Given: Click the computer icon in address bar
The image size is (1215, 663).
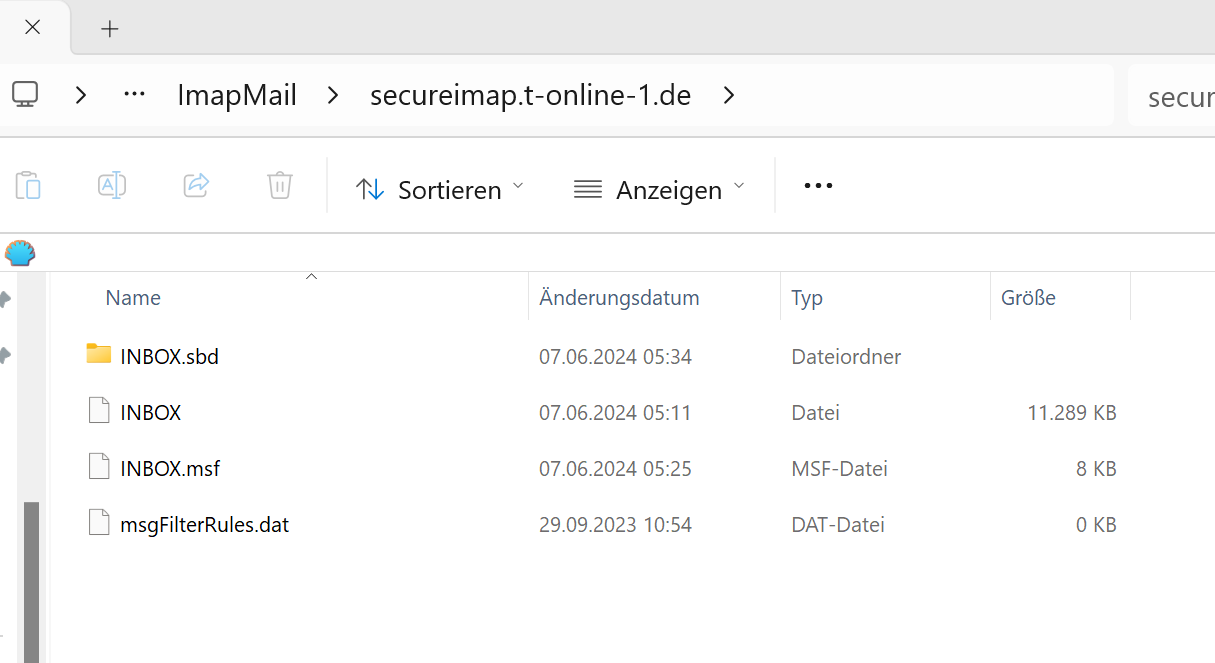Looking at the screenshot, I should 25,95.
